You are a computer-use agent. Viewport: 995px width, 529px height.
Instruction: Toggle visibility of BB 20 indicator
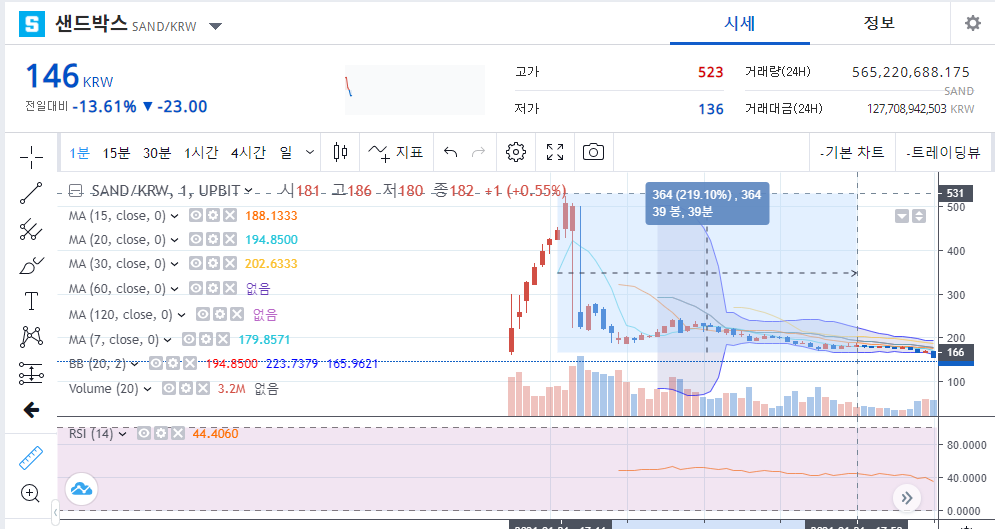coord(156,363)
